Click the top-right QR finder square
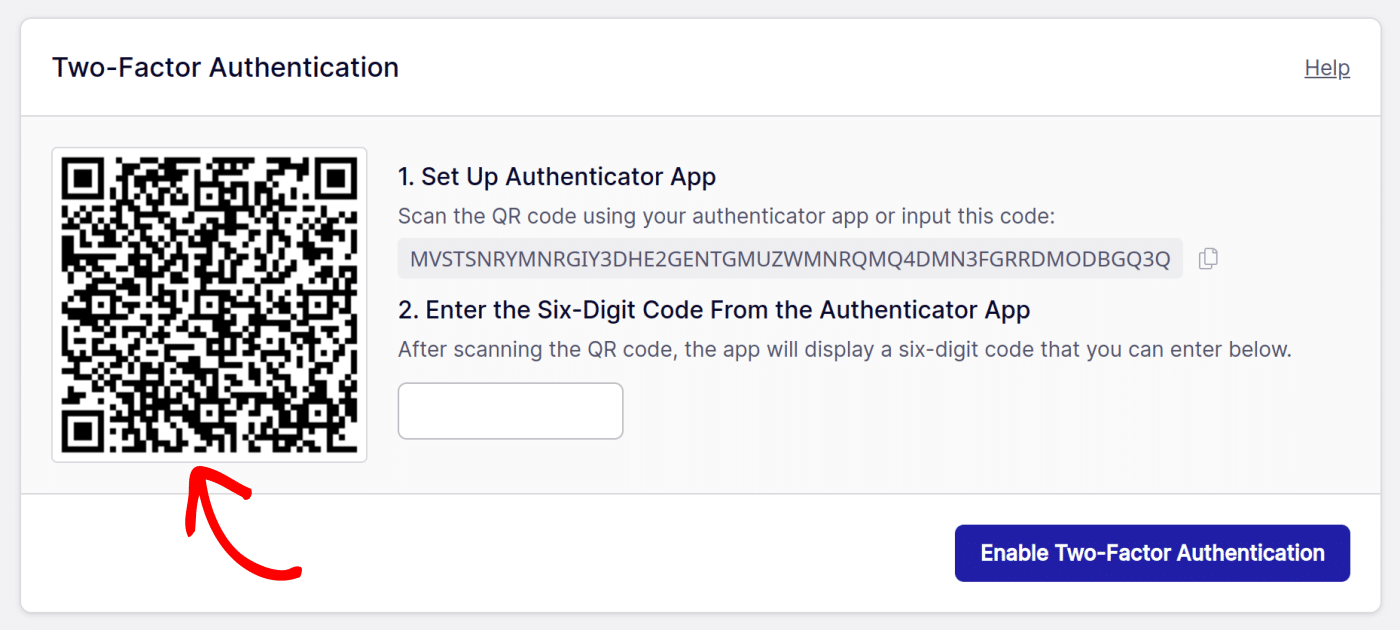Image resolution: width=1400 pixels, height=630 pixels. pos(335,179)
